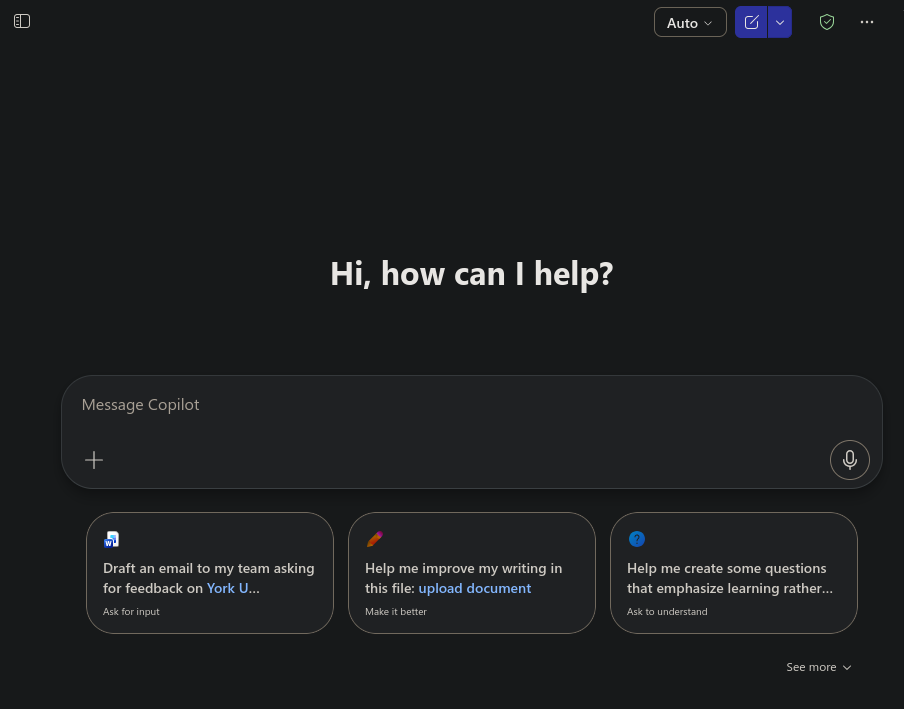
Task: Expand the See more suggestions
Action: pos(818,667)
